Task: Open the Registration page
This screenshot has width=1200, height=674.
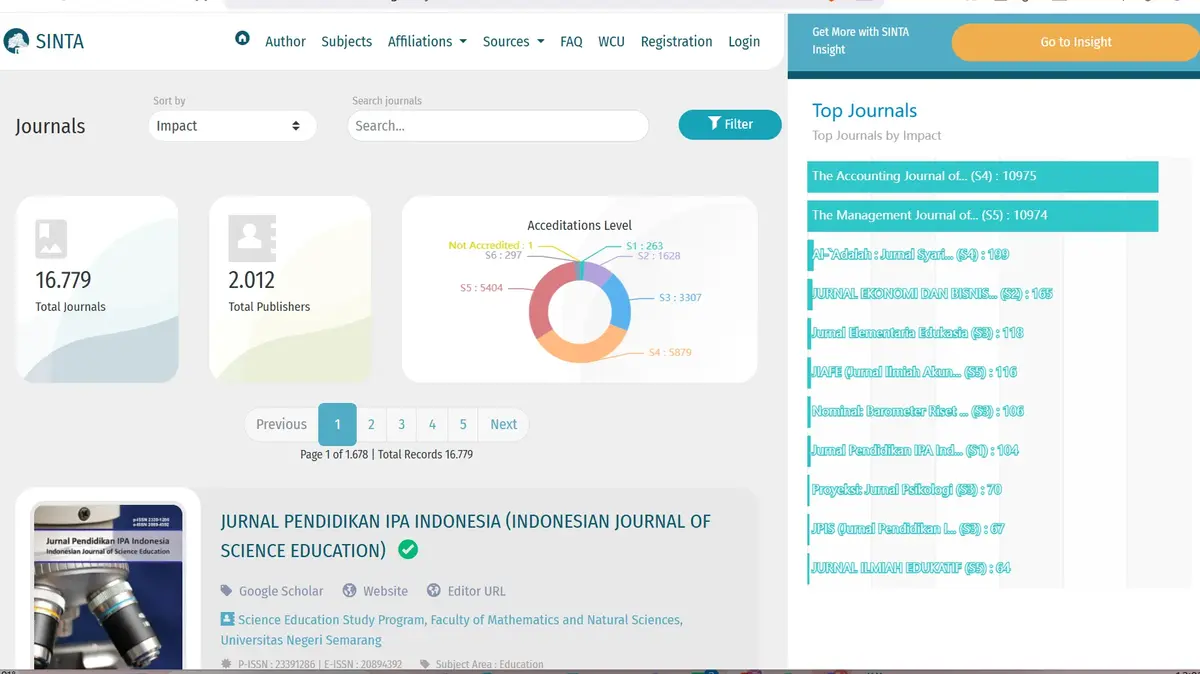Action: [x=676, y=41]
